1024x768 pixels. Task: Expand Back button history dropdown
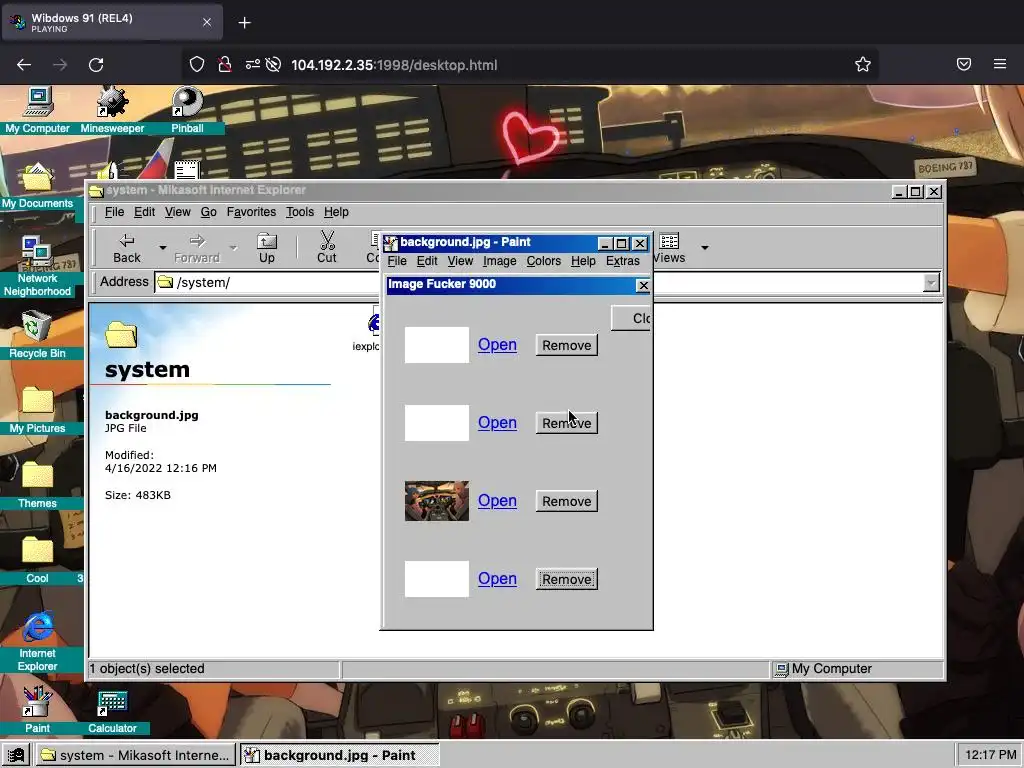pos(163,248)
